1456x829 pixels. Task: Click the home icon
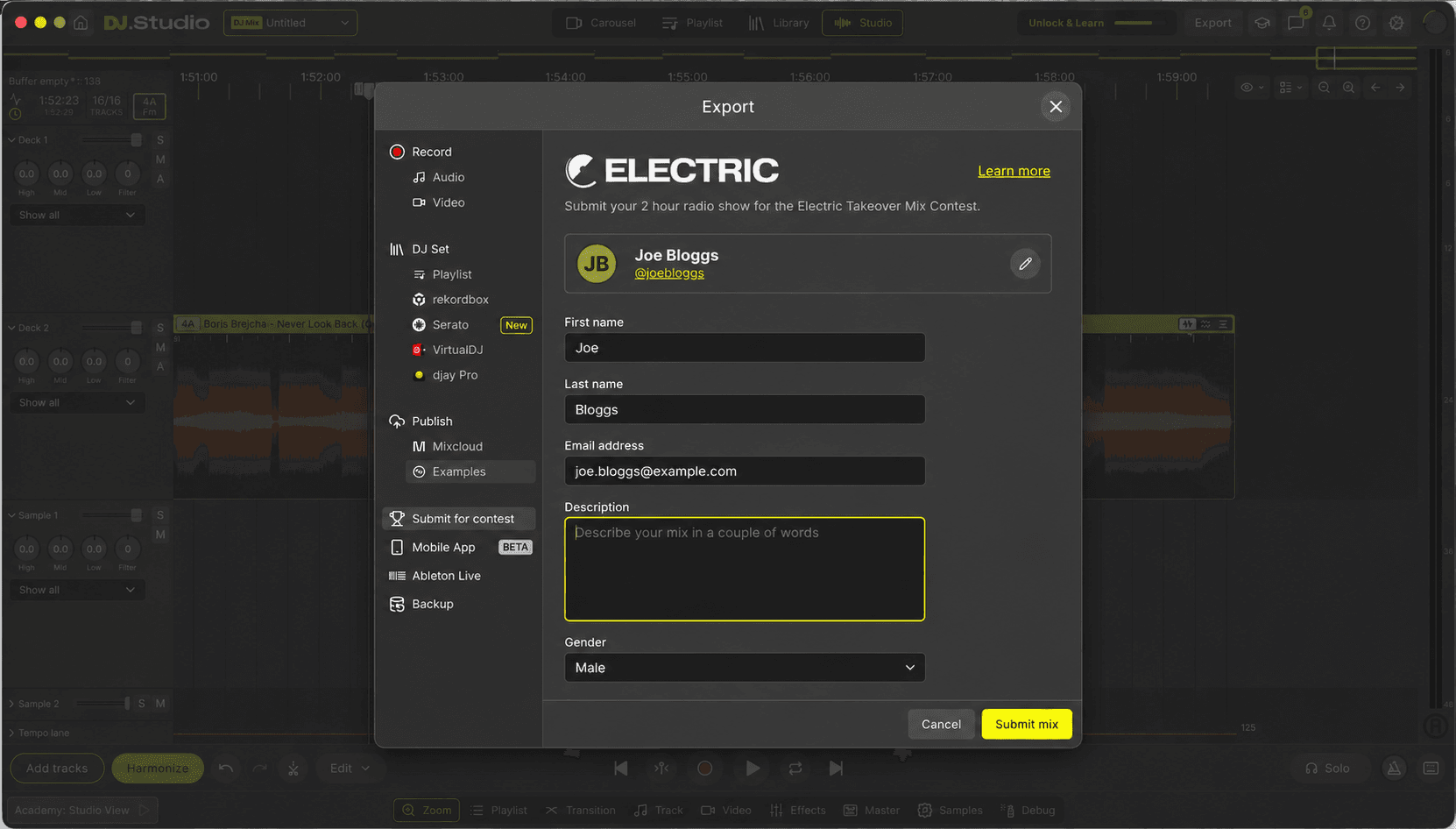[x=81, y=23]
